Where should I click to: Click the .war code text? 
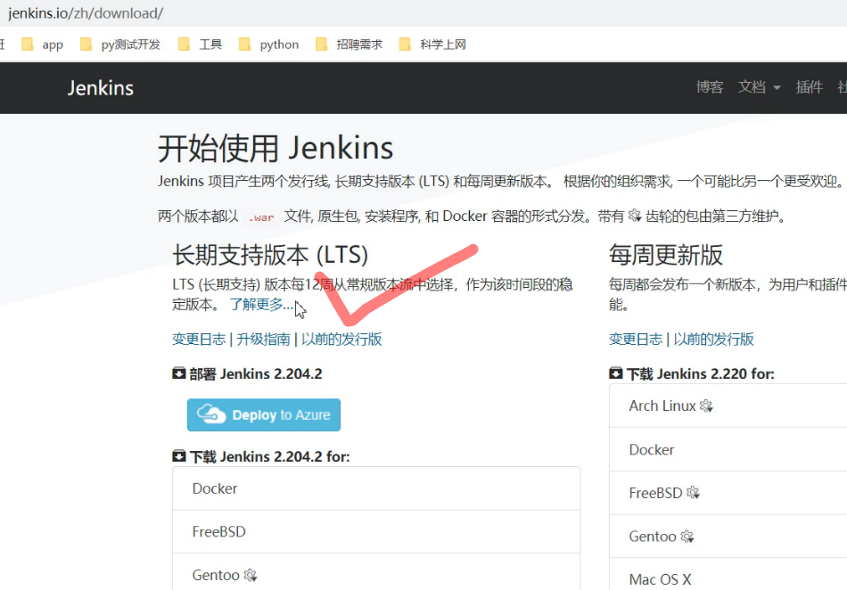click(x=261, y=217)
